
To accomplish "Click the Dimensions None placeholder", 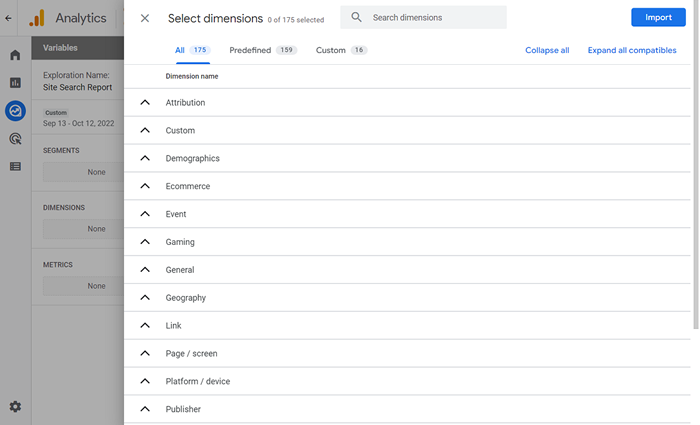I will (83, 229).
